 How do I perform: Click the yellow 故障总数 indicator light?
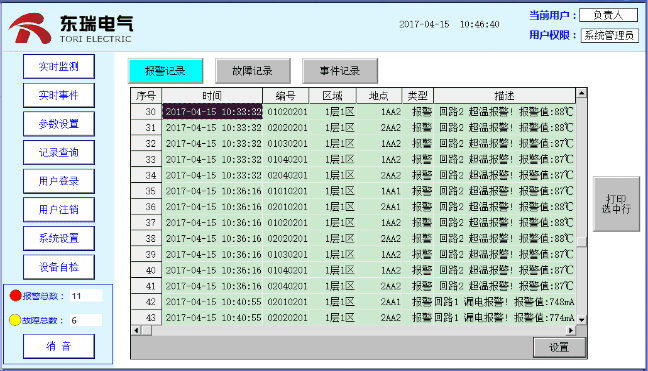coord(15,320)
